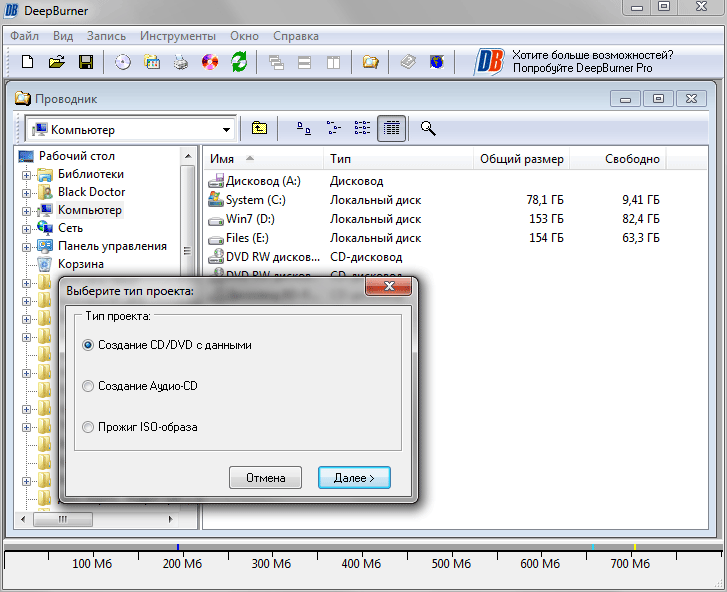Expand the Панель управления tree node
Image resolution: width=727 pixels, height=592 pixels.
coord(26,247)
